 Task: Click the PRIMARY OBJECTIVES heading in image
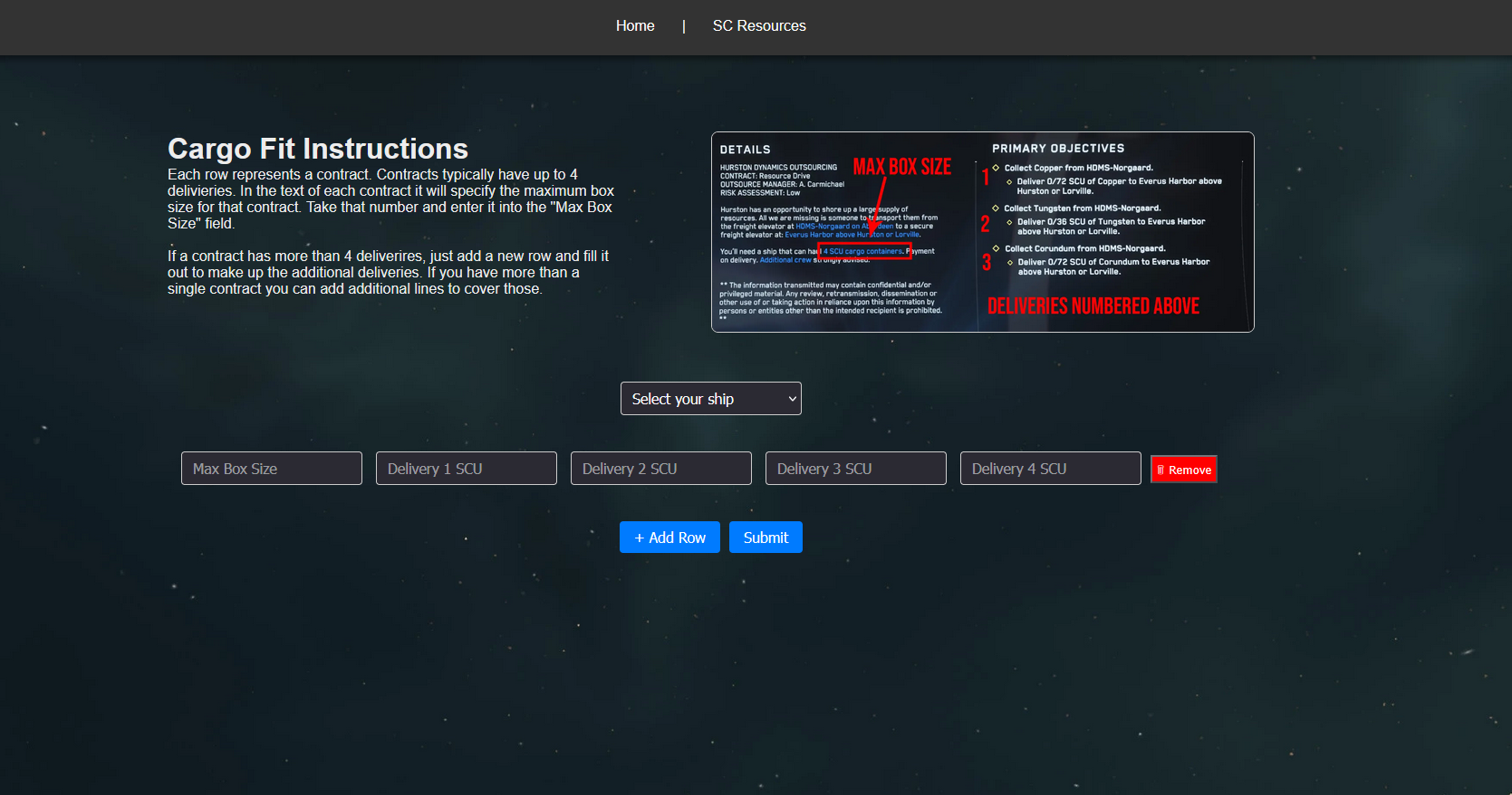tap(1057, 149)
